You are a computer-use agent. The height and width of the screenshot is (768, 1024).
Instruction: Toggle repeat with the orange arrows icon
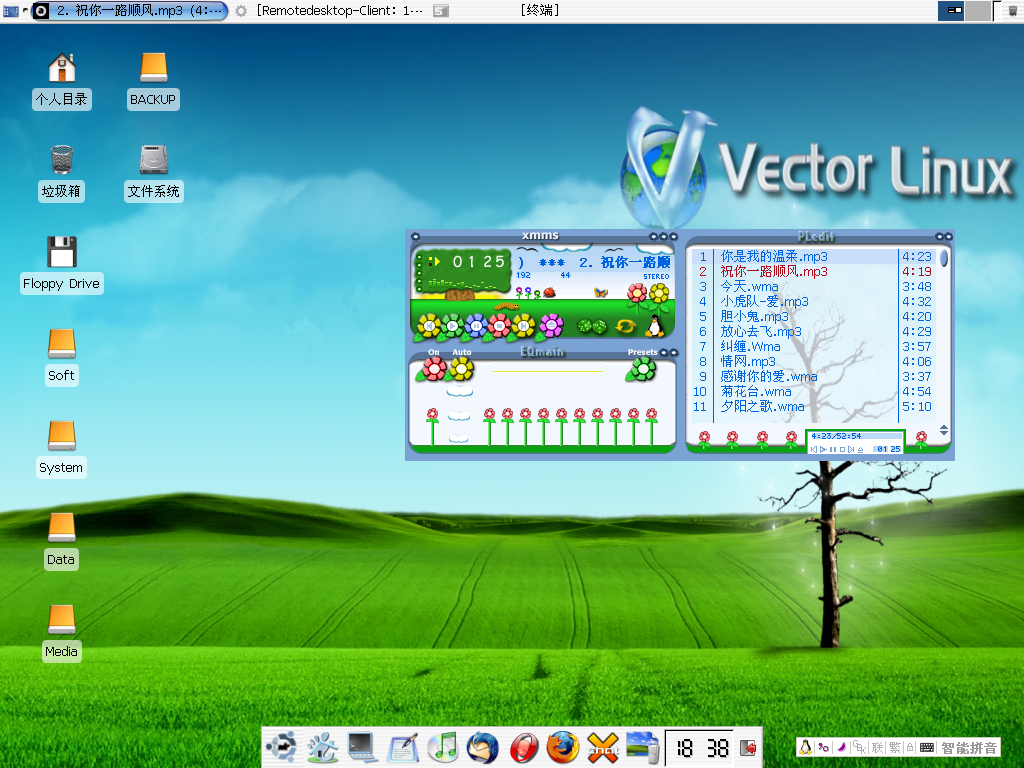(626, 326)
